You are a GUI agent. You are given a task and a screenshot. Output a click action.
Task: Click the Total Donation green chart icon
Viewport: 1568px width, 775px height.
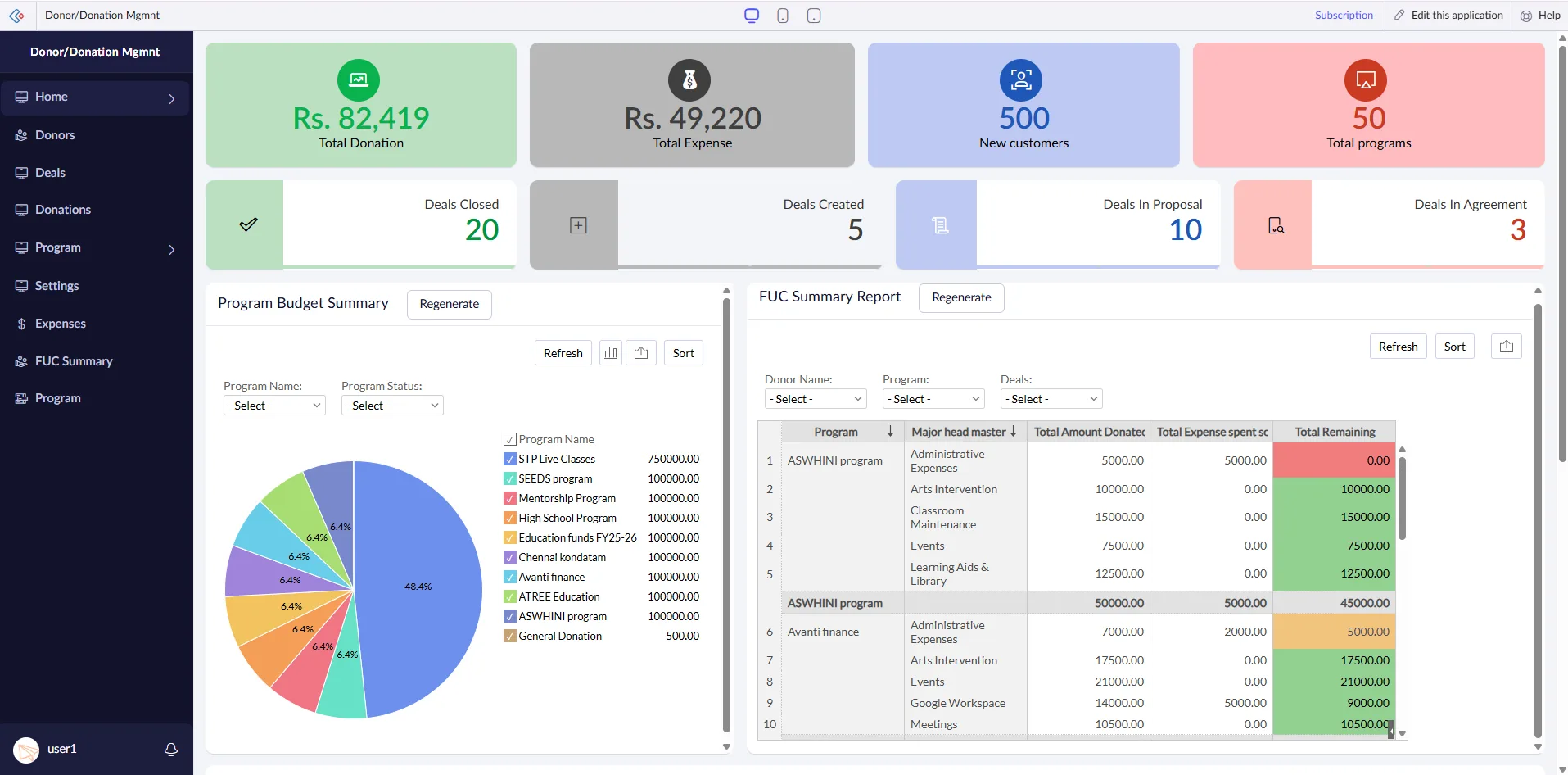[359, 80]
